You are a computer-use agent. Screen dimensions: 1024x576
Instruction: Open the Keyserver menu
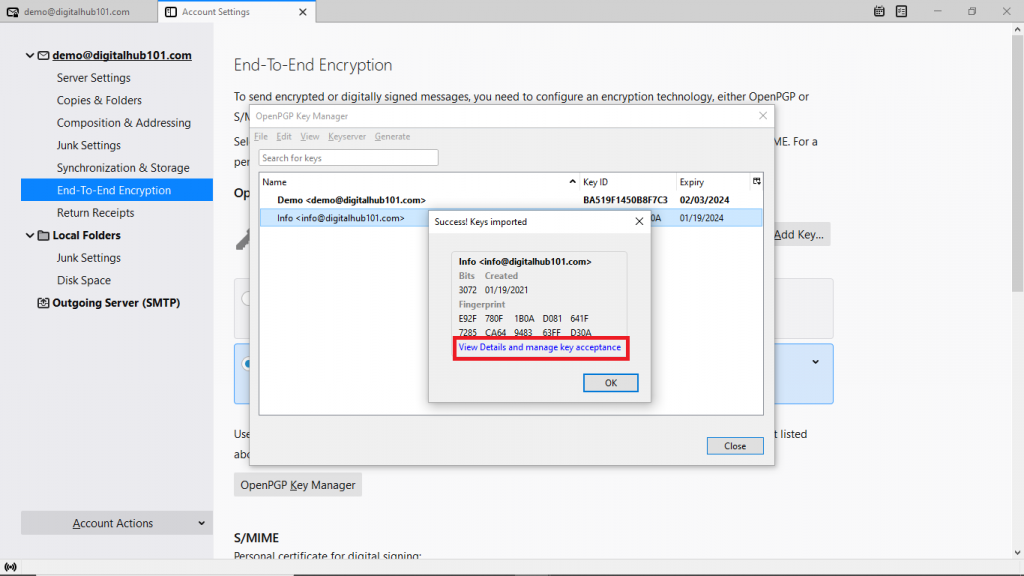point(347,136)
